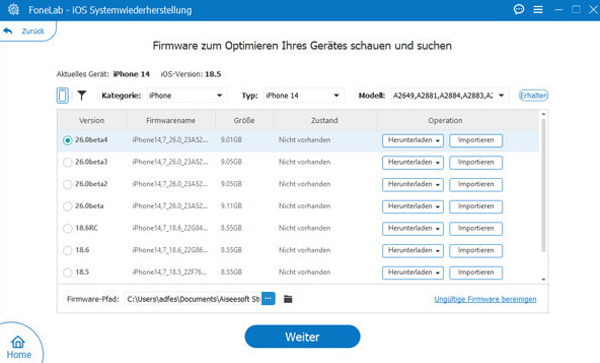Select the 26.0beta3 firmware radio button
Viewport: 600px width, 363px height.
tap(67, 163)
